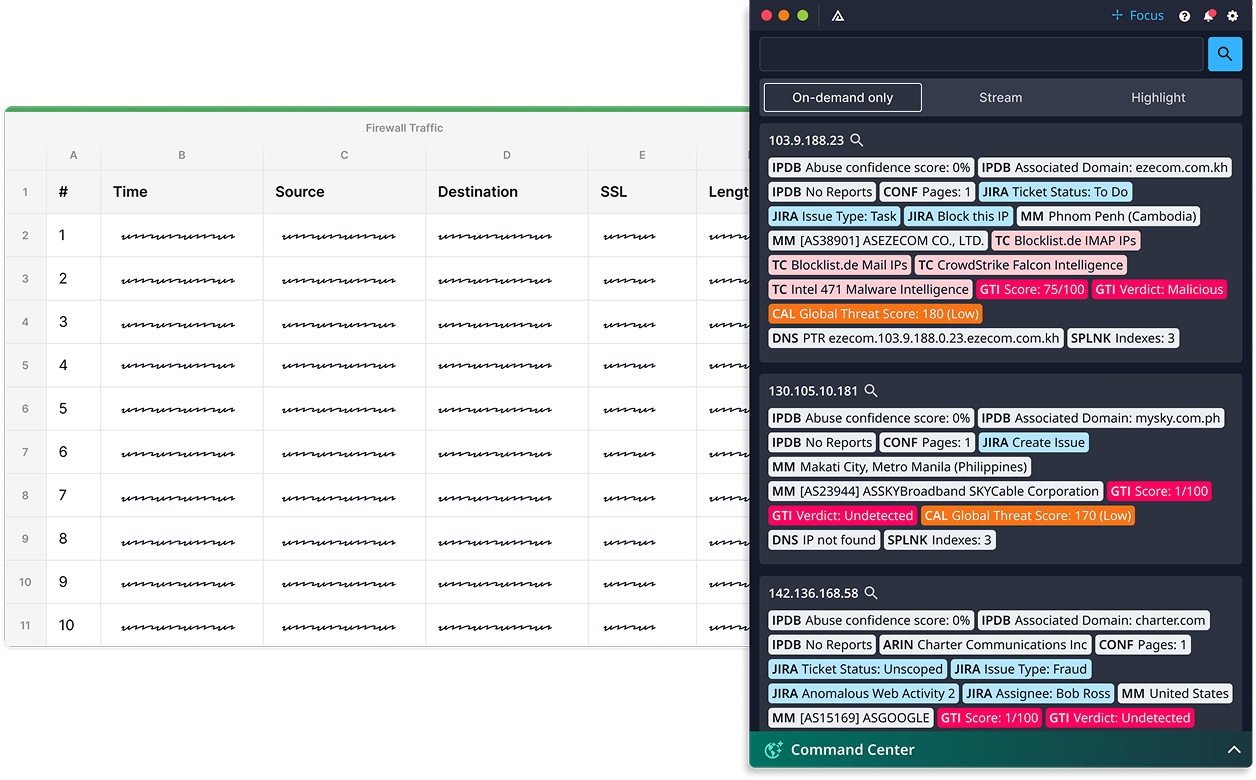Click the blue search button
The image size is (1256, 780).
pyautogui.click(x=1225, y=54)
